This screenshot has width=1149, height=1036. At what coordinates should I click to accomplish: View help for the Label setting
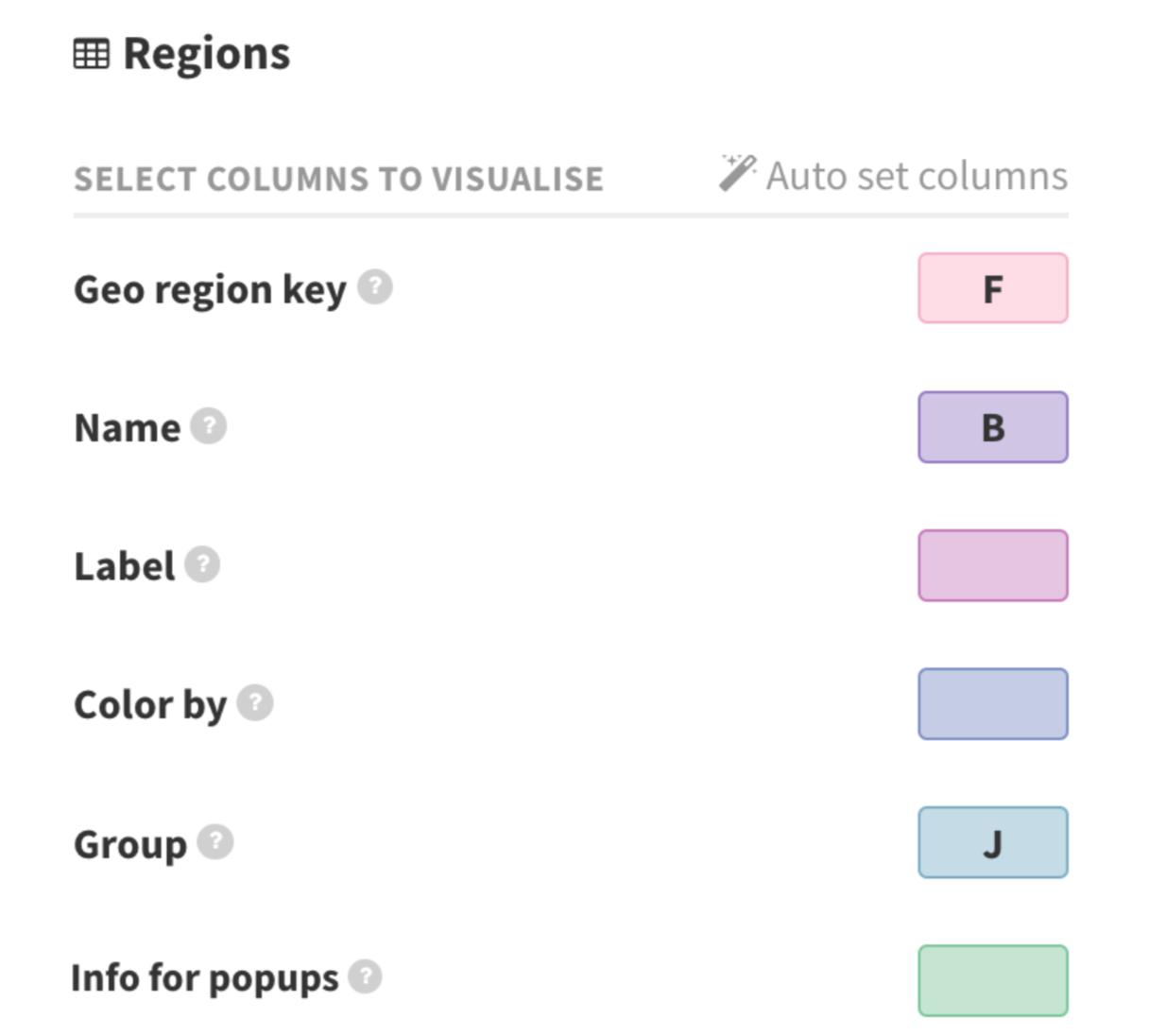[x=201, y=565]
